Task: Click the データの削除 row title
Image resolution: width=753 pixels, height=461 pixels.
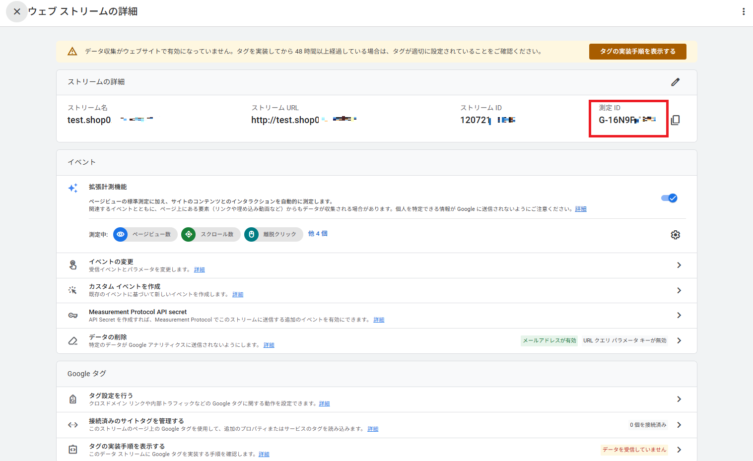Action: point(108,337)
